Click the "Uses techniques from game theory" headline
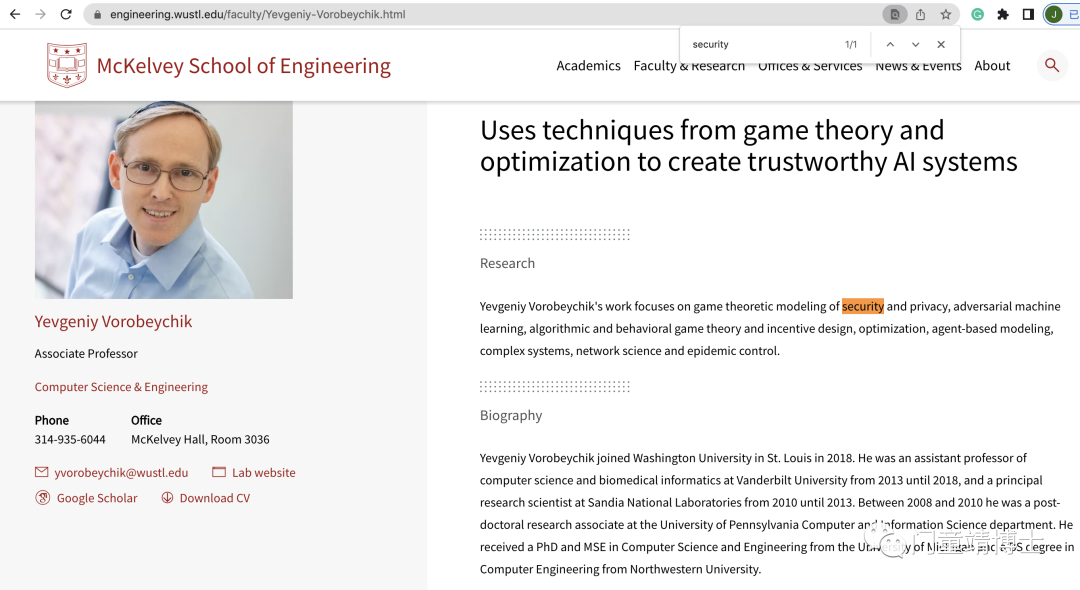Viewport: 1080px width, 590px height. point(749,146)
